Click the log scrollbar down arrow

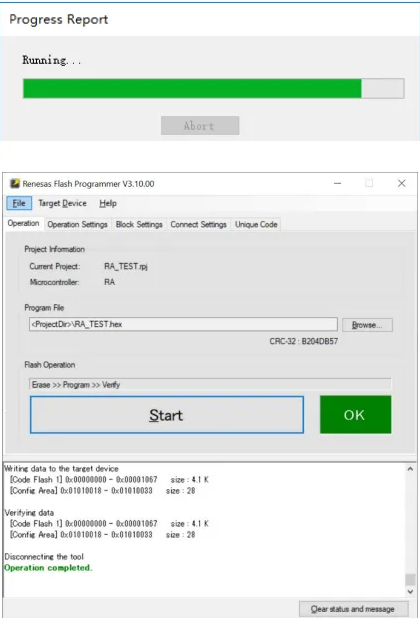410,592
